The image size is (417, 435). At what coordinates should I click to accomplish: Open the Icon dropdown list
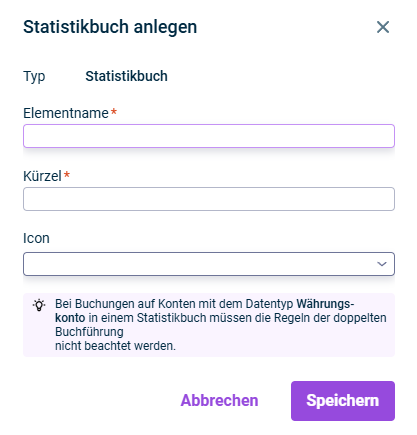209,264
